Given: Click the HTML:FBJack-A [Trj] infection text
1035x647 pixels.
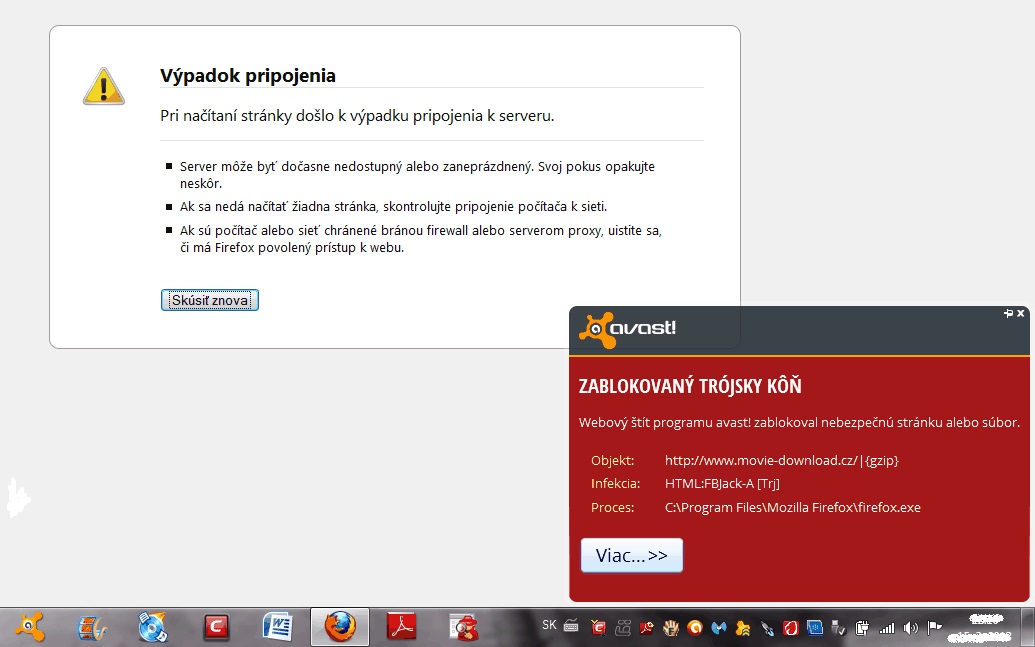Looking at the screenshot, I should pos(722,483).
